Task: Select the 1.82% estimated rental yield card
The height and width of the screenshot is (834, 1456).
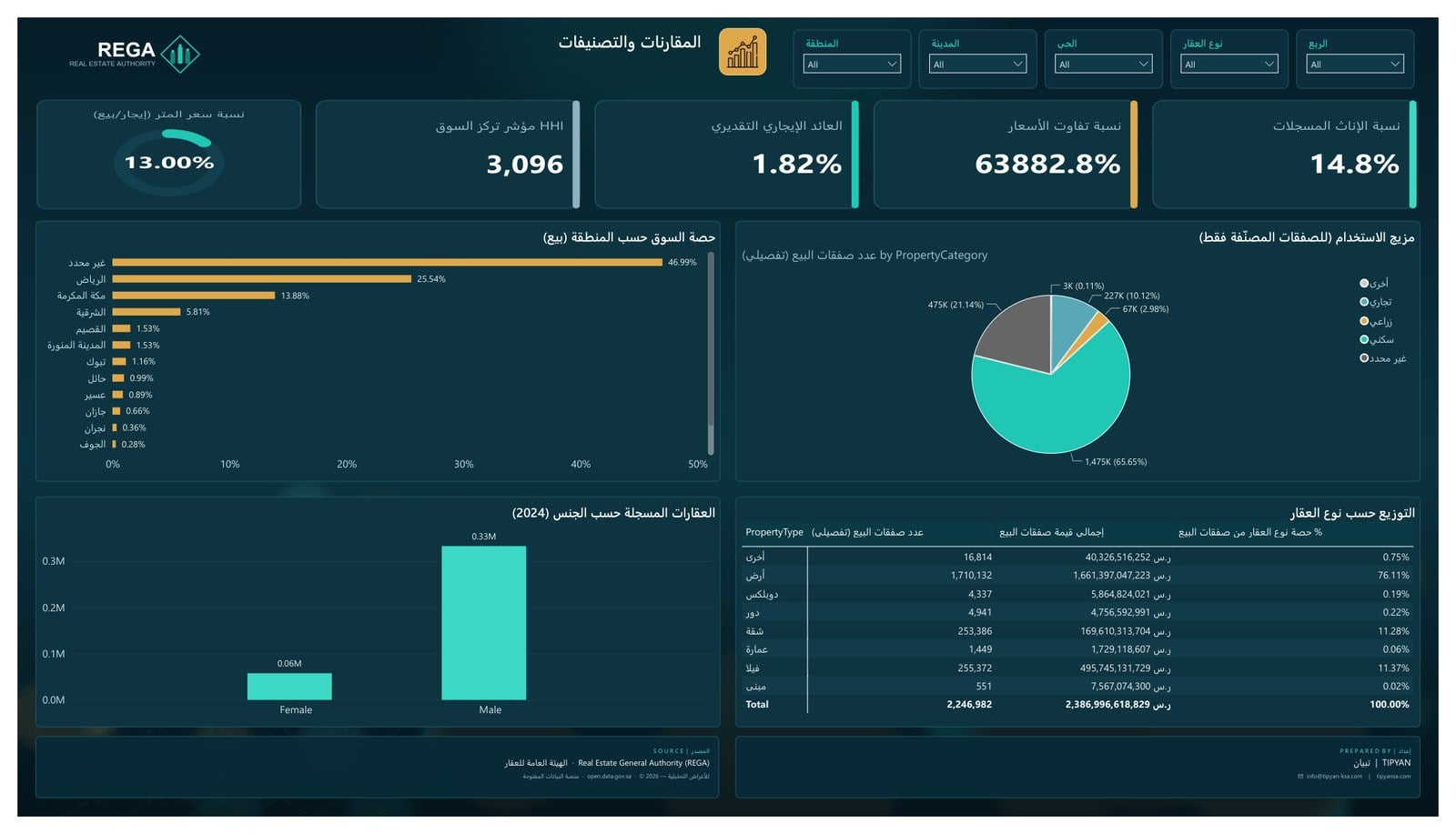Action: (726, 155)
